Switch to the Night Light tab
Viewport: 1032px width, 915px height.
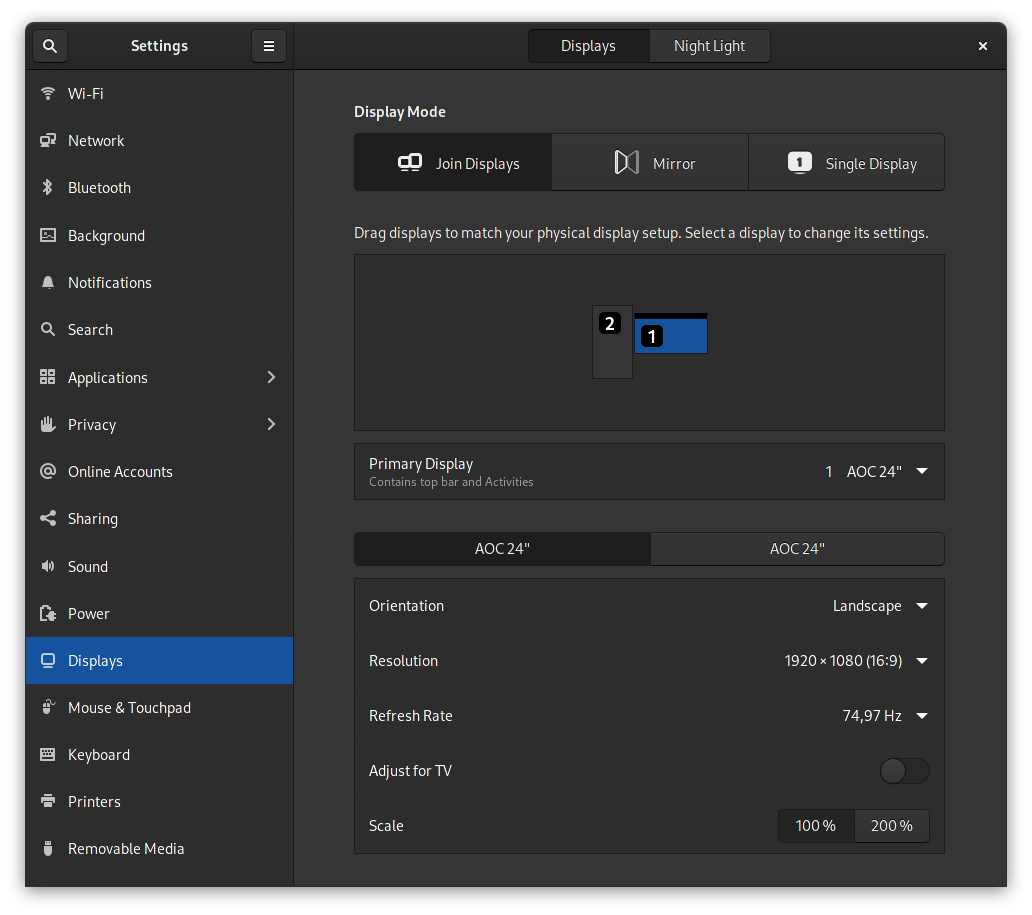(x=710, y=46)
